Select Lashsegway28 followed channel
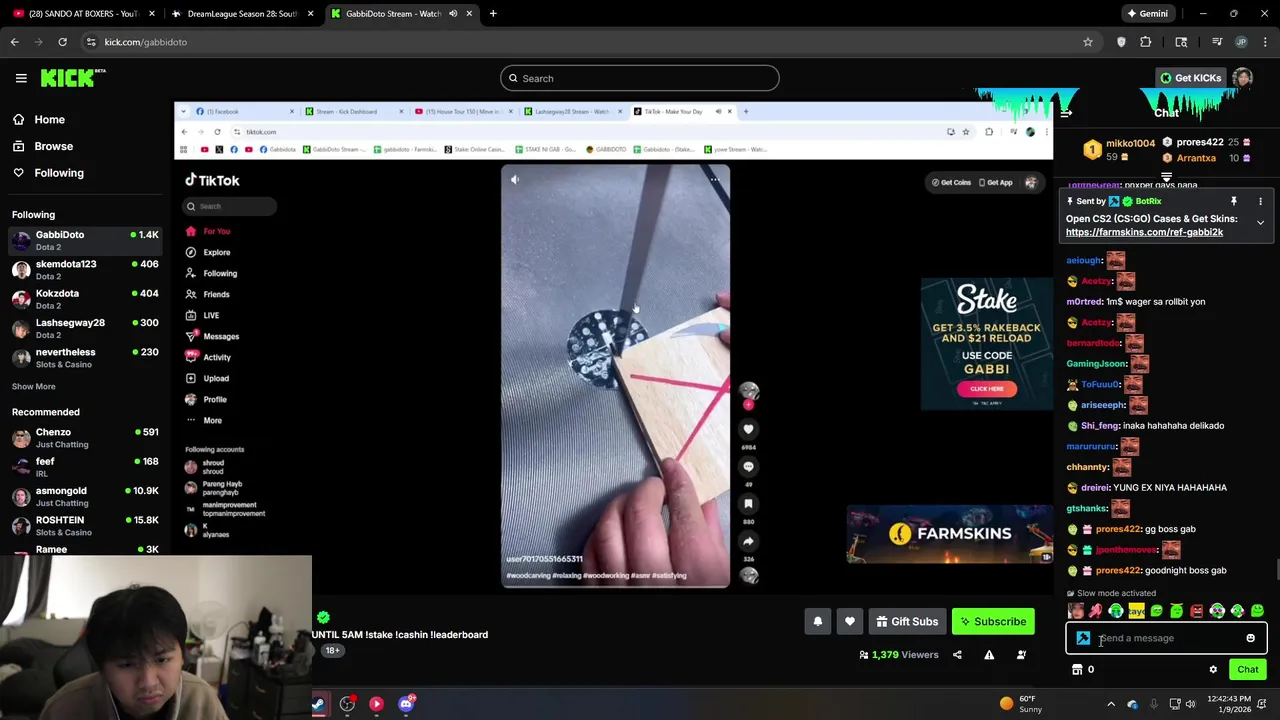The image size is (1280, 720). [x=86, y=328]
